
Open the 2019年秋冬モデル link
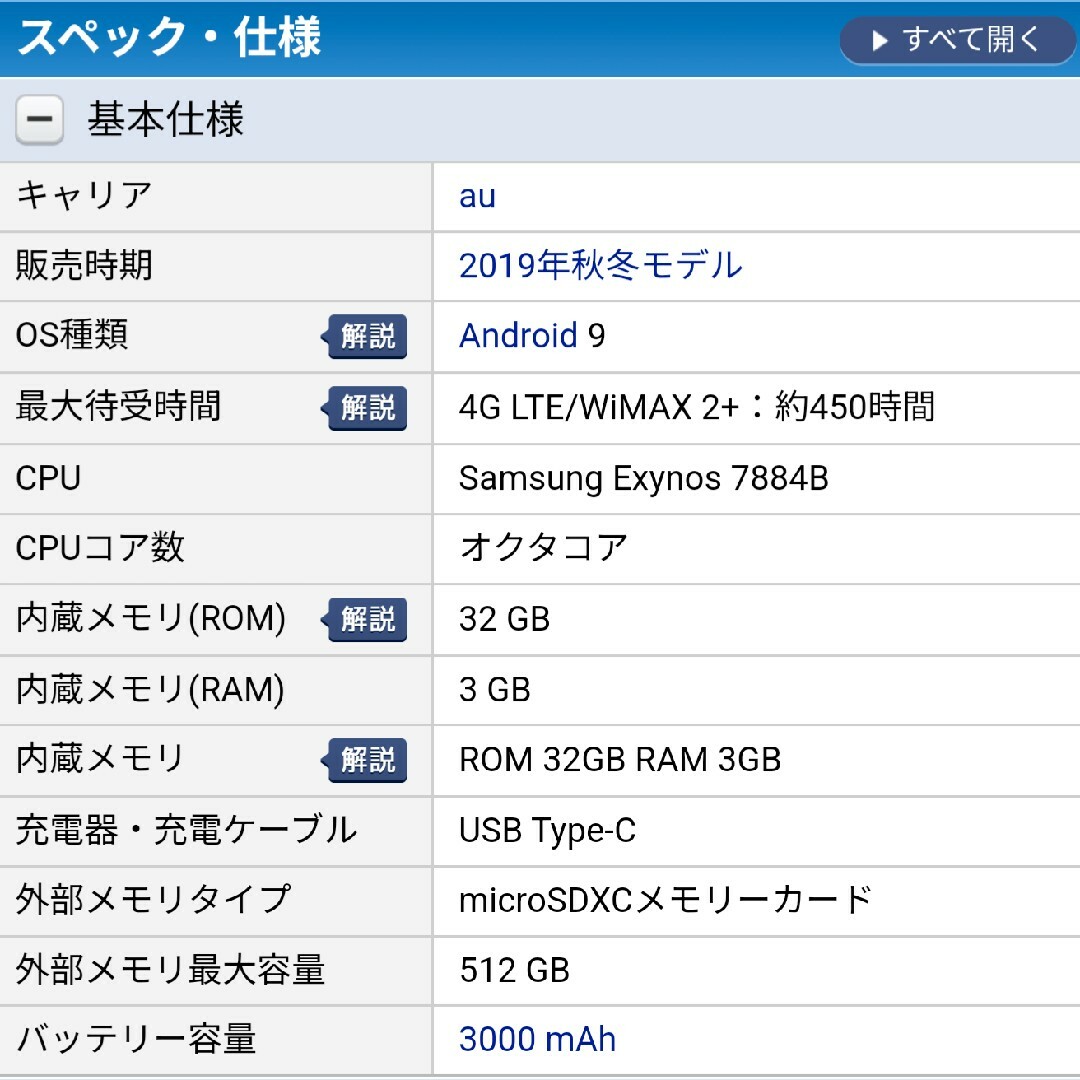[x=601, y=266]
